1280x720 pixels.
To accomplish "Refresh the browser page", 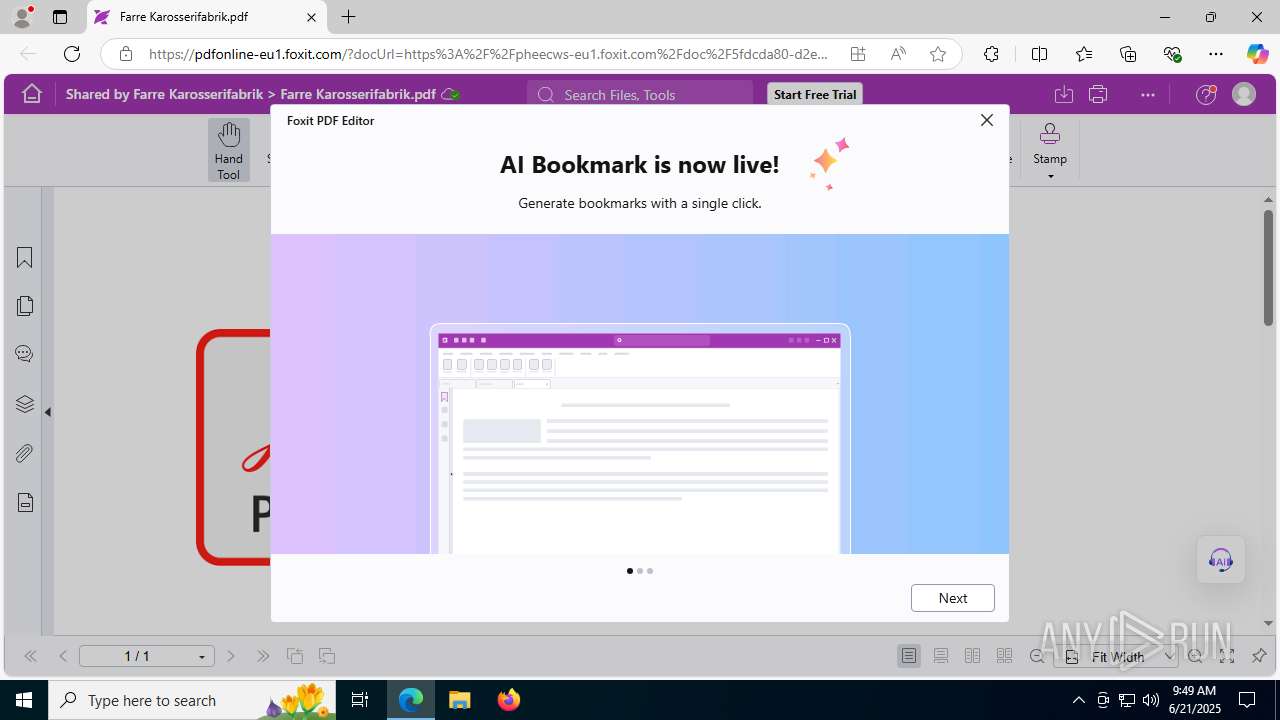I will (x=72, y=54).
